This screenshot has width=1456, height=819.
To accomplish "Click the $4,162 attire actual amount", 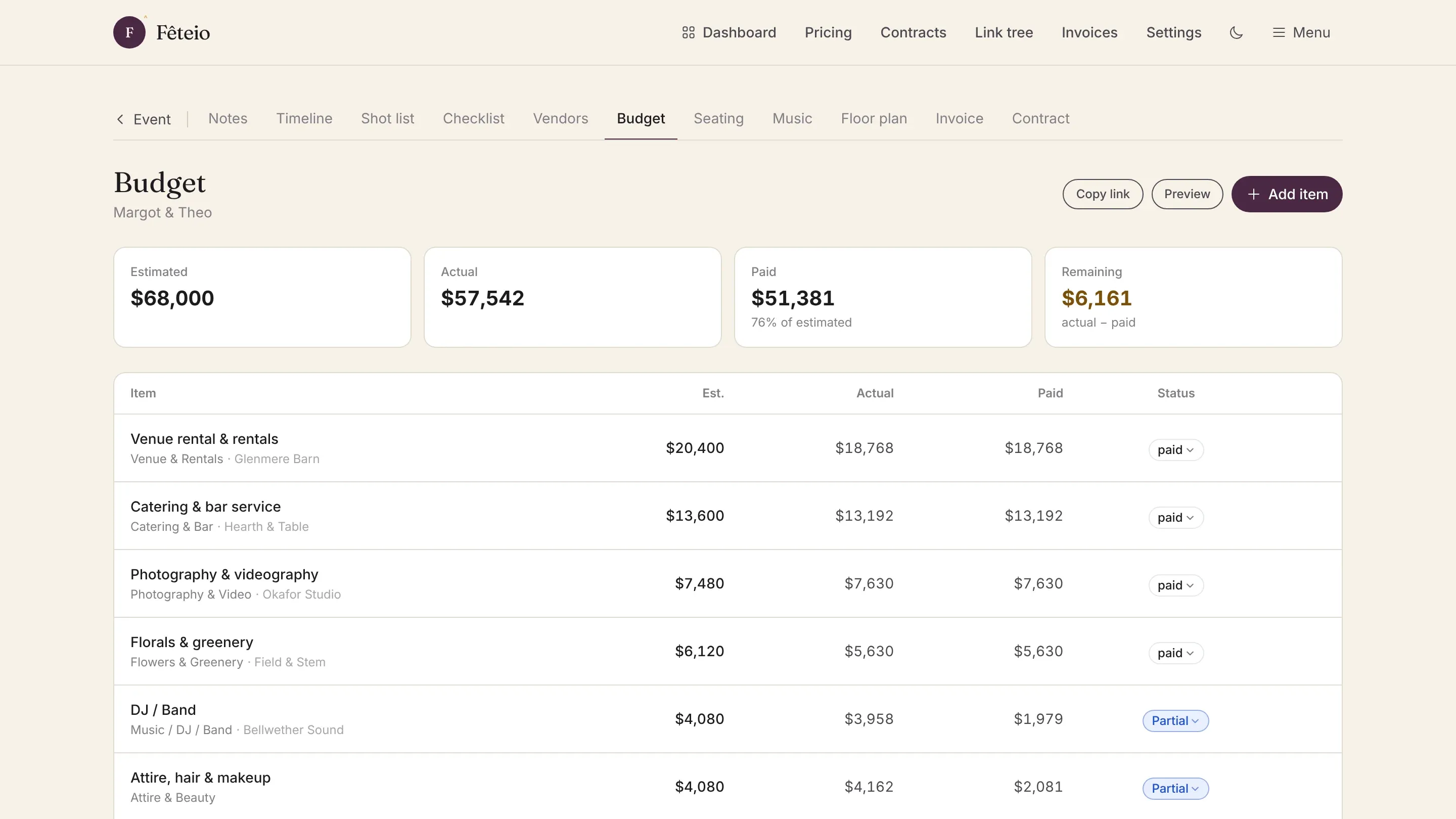I will click(869, 787).
